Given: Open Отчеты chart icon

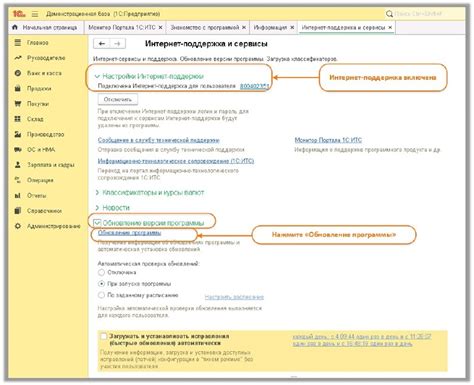Looking at the screenshot, I should tap(18, 195).
